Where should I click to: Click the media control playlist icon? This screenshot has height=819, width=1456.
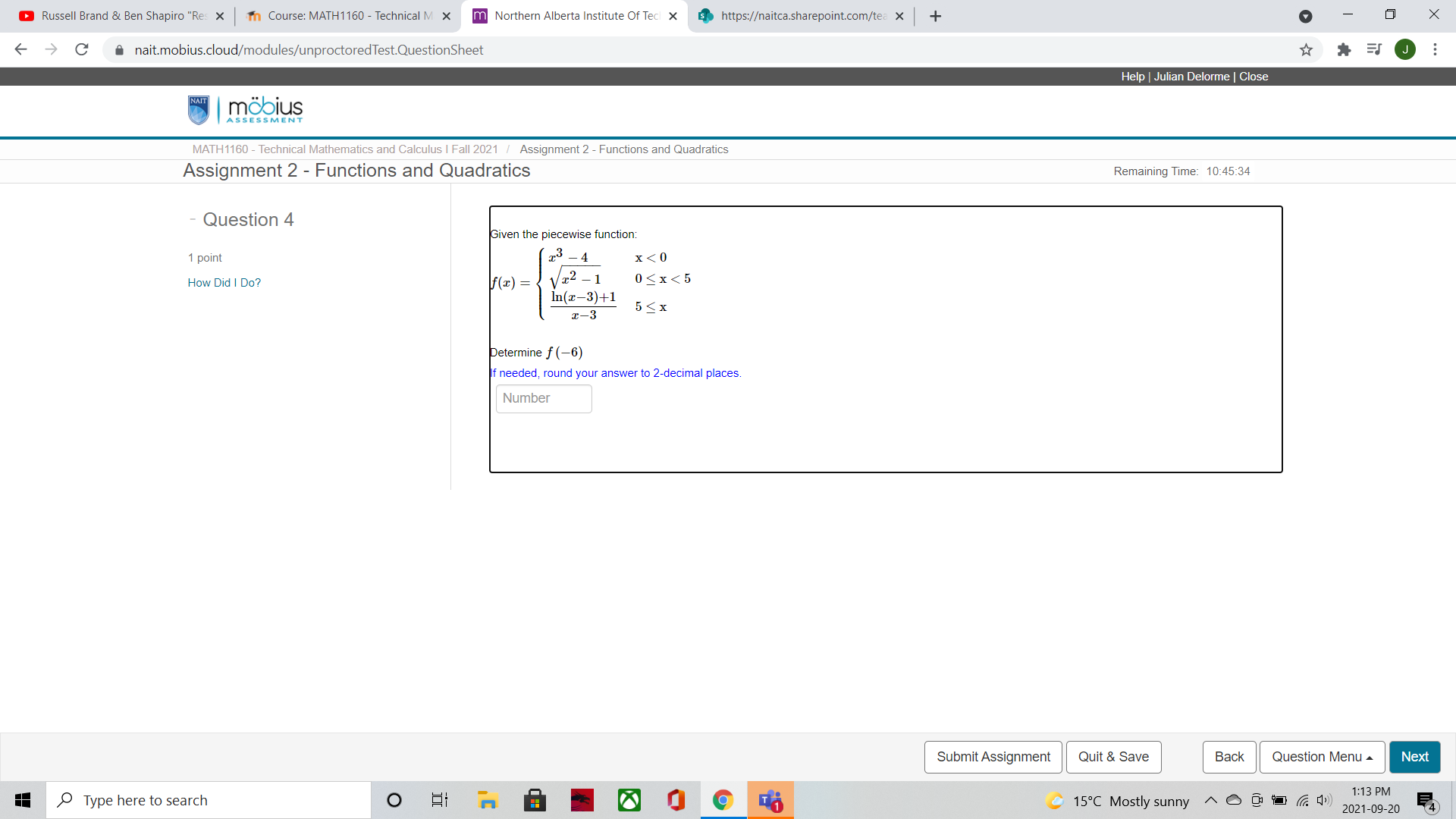click(1373, 50)
